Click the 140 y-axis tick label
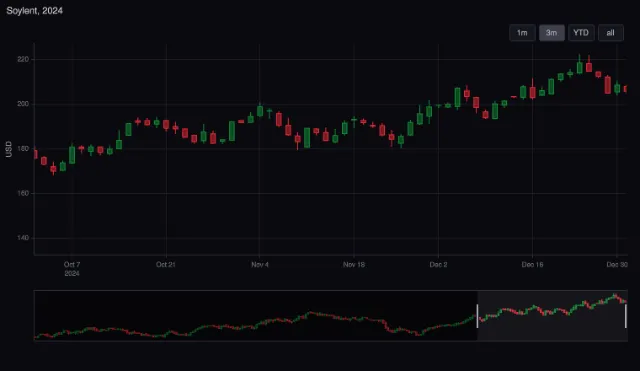Image resolution: width=640 pixels, height=371 pixels. coord(23,238)
